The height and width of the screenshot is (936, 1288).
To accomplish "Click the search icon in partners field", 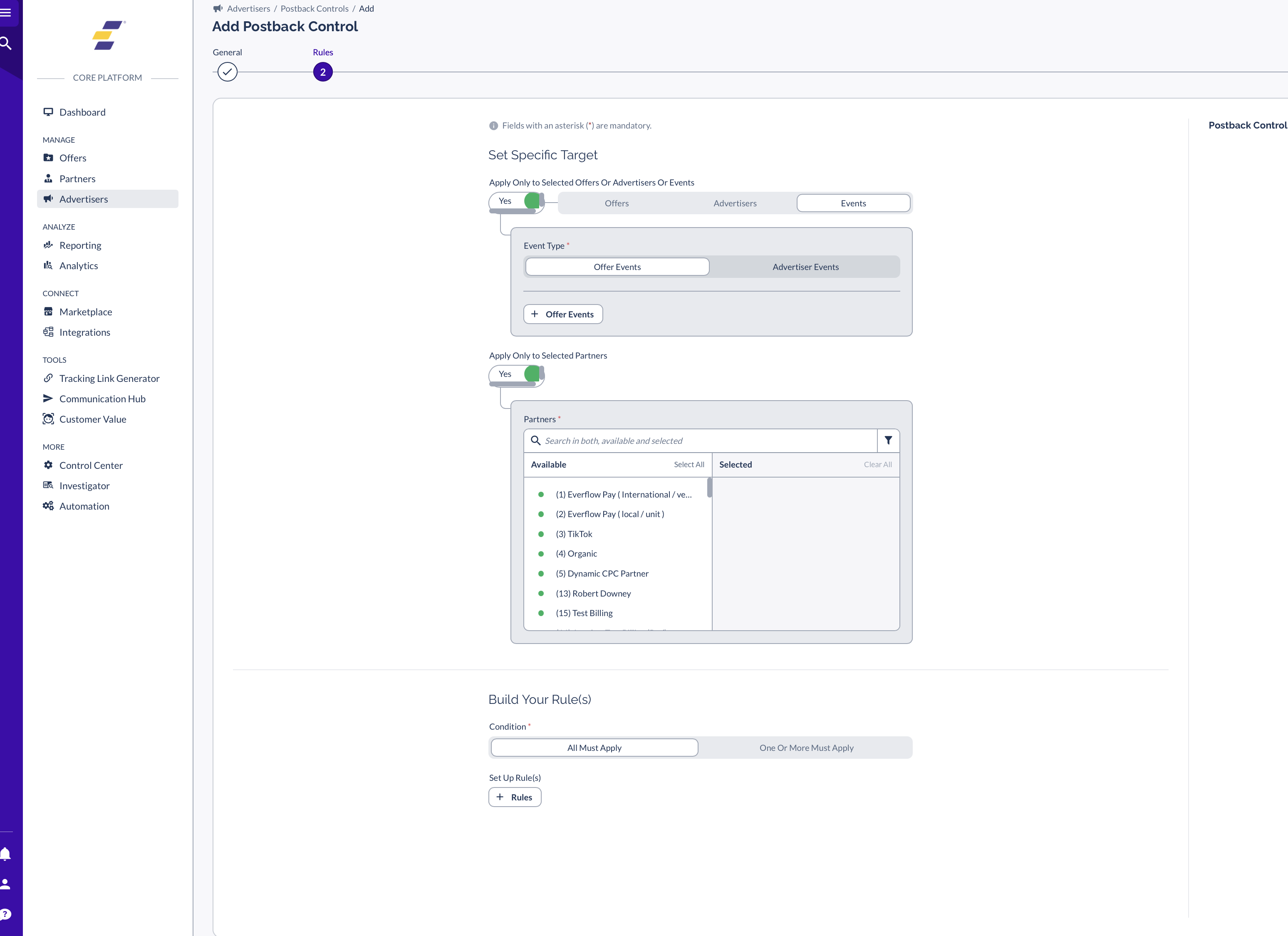I will coord(535,440).
